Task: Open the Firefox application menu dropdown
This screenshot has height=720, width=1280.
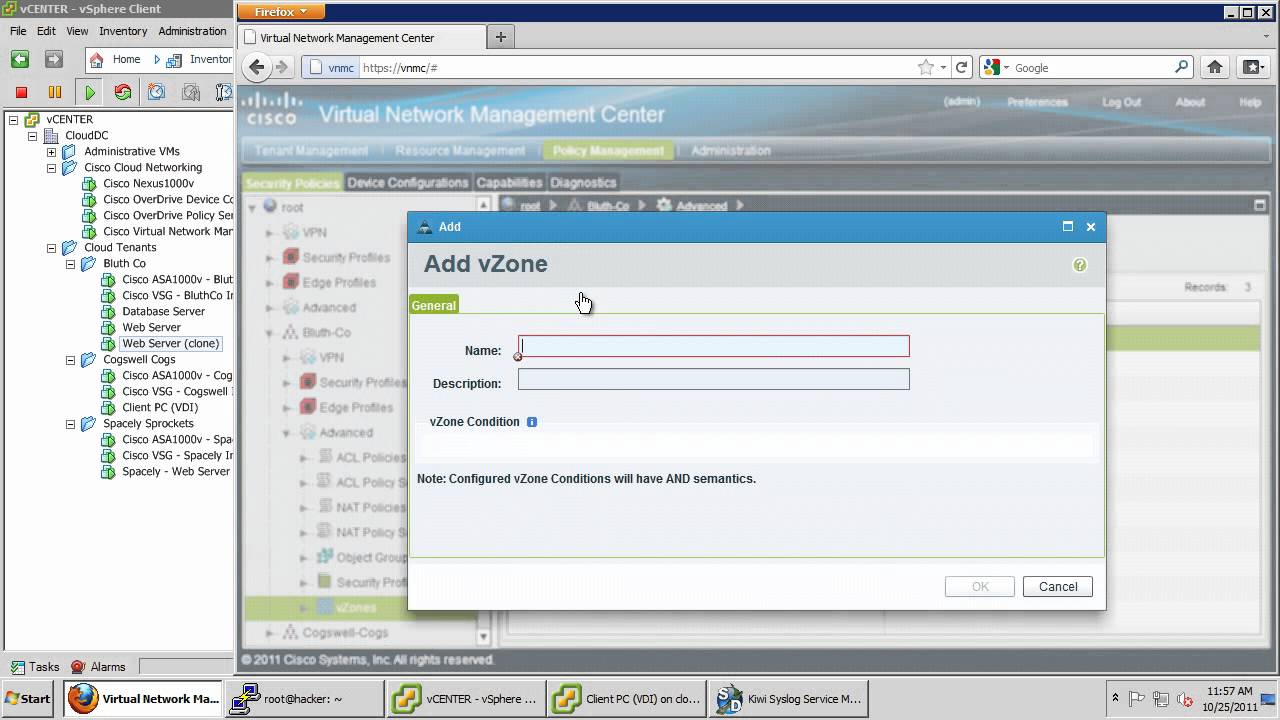Action: coord(281,12)
